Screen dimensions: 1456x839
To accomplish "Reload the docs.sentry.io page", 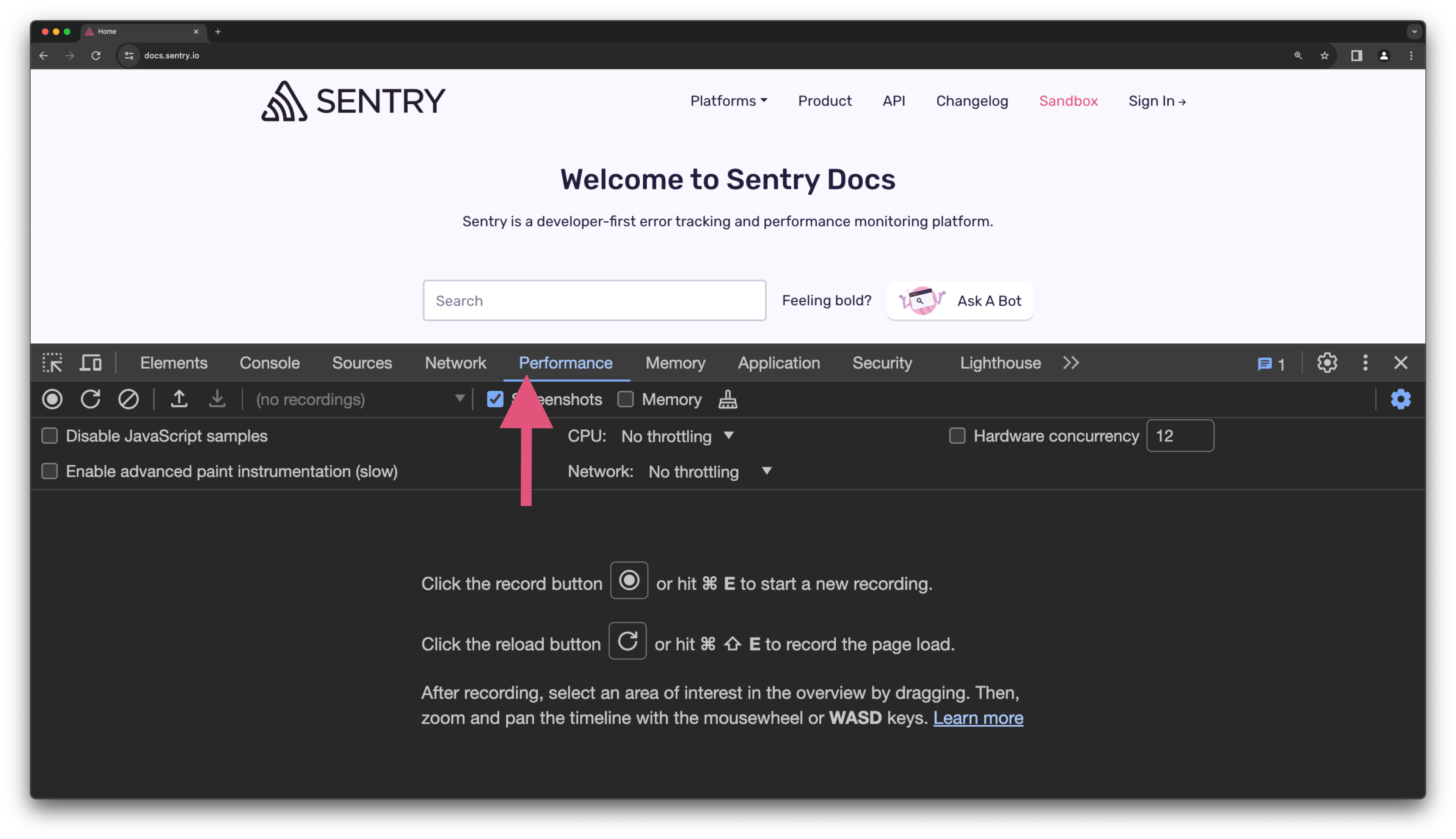I will pyautogui.click(x=96, y=55).
